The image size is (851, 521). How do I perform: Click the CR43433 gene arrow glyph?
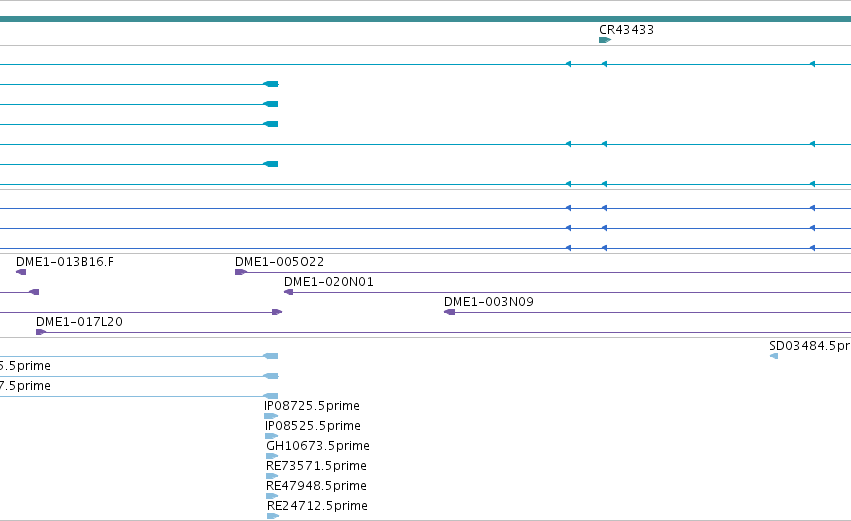605,40
